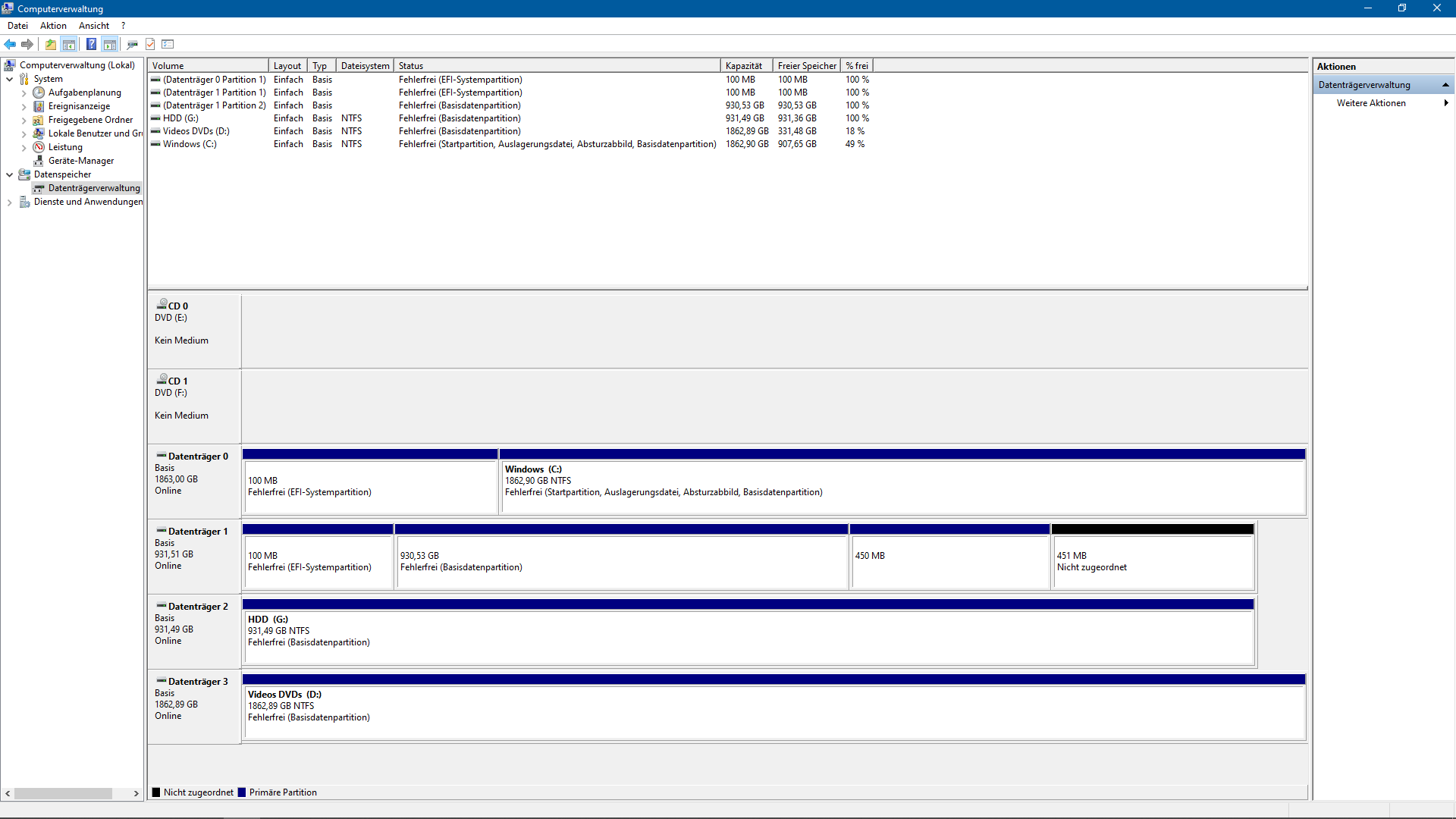Select Geräte-Manager in the tree
Viewport: 1456px width, 819px height.
pyautogui.click(x=80, y=161)
